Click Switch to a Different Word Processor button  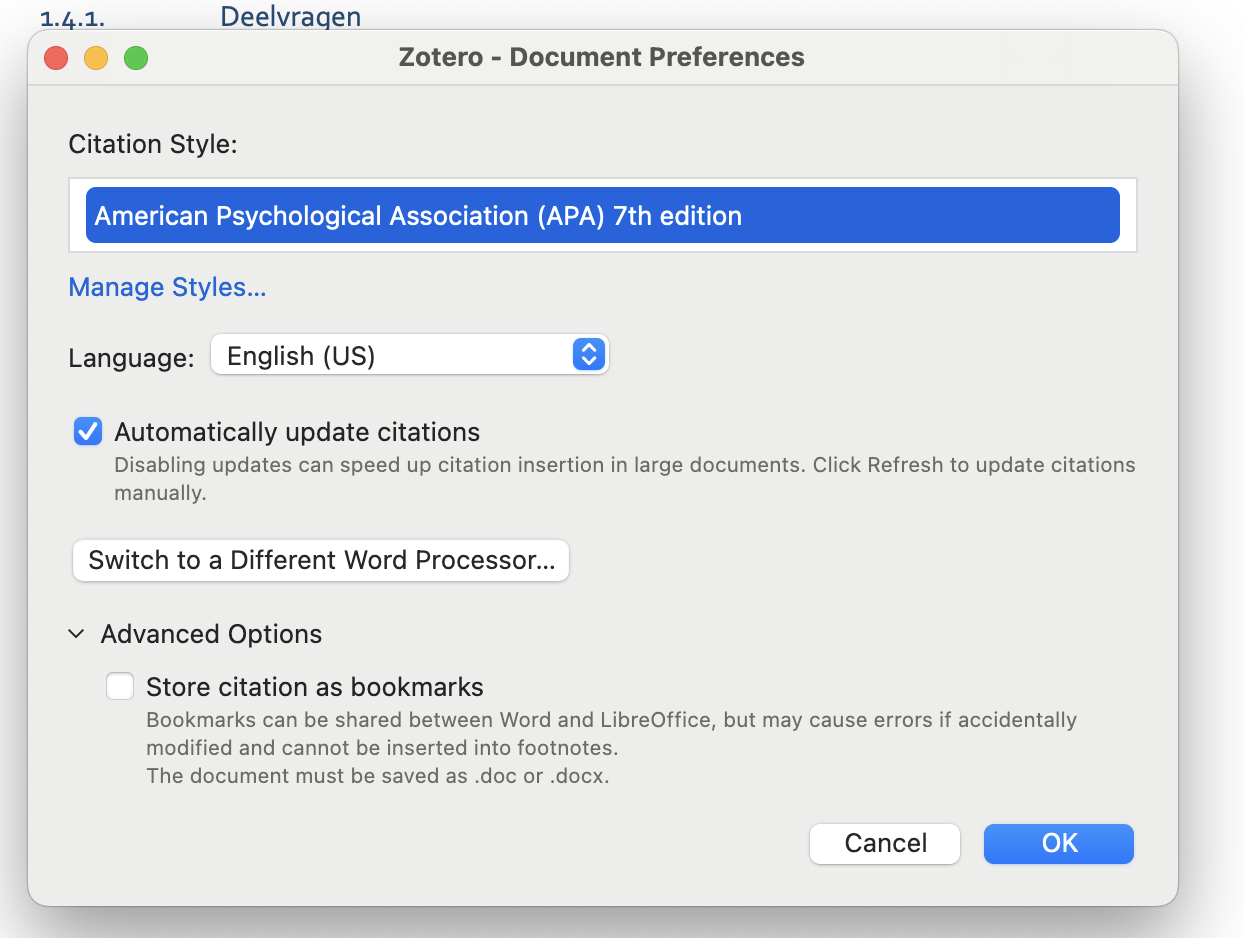click(x=321, y=560)
